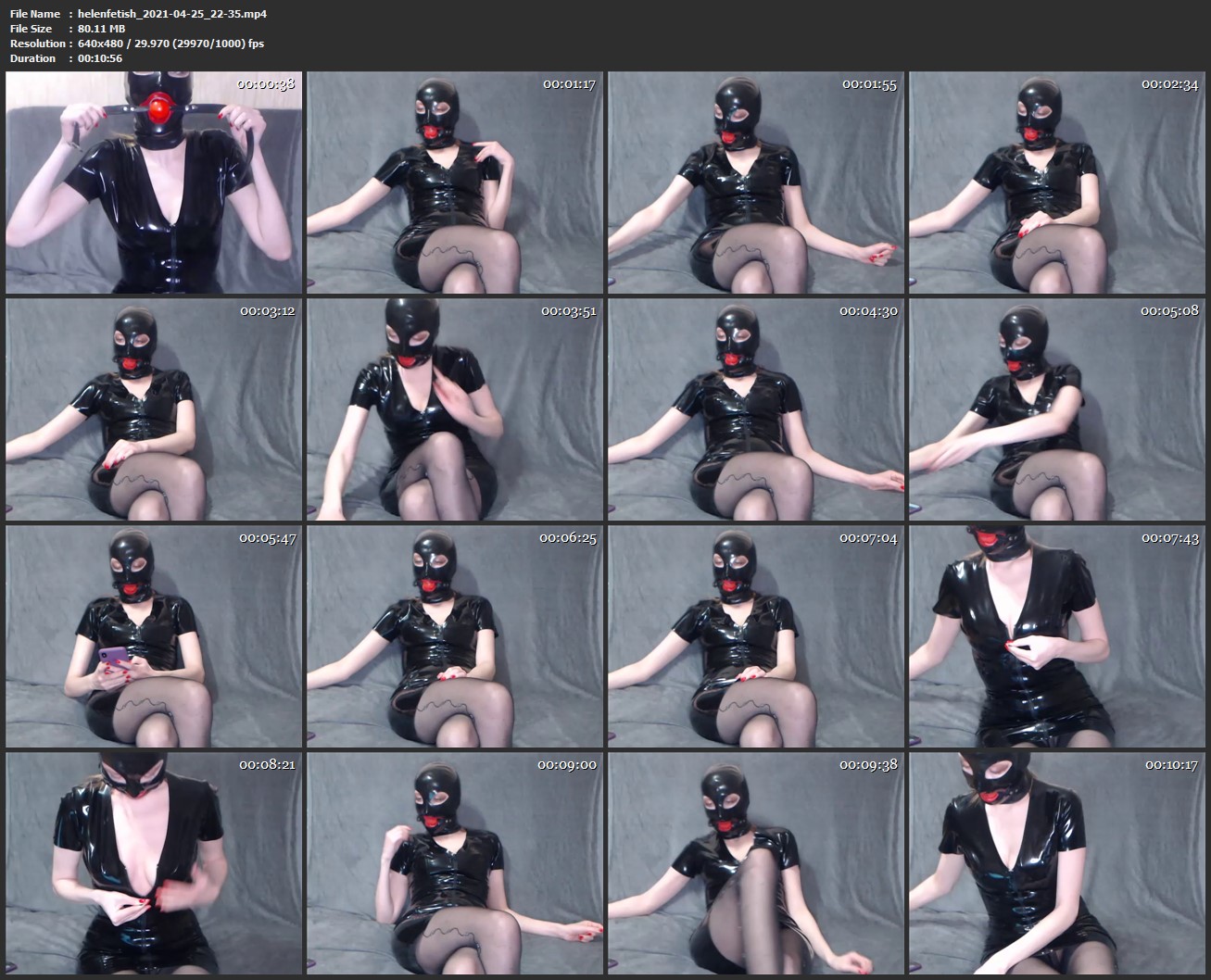This screenshot has width=1211, height=980.
Task: Select the thumbnail stamped 00:04:30
Action: [x=756, y=409]
